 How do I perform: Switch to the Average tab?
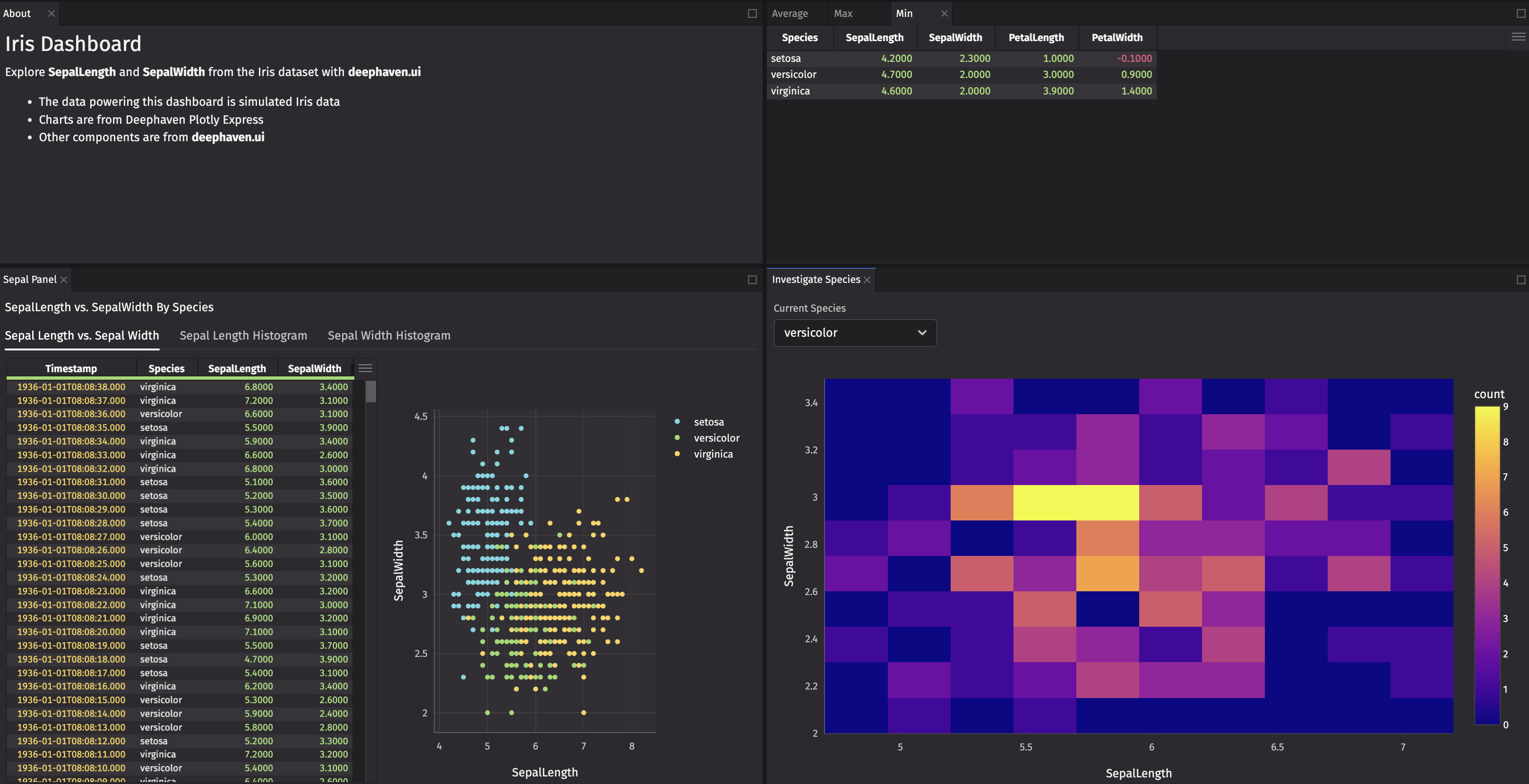(x=790, y=13)
